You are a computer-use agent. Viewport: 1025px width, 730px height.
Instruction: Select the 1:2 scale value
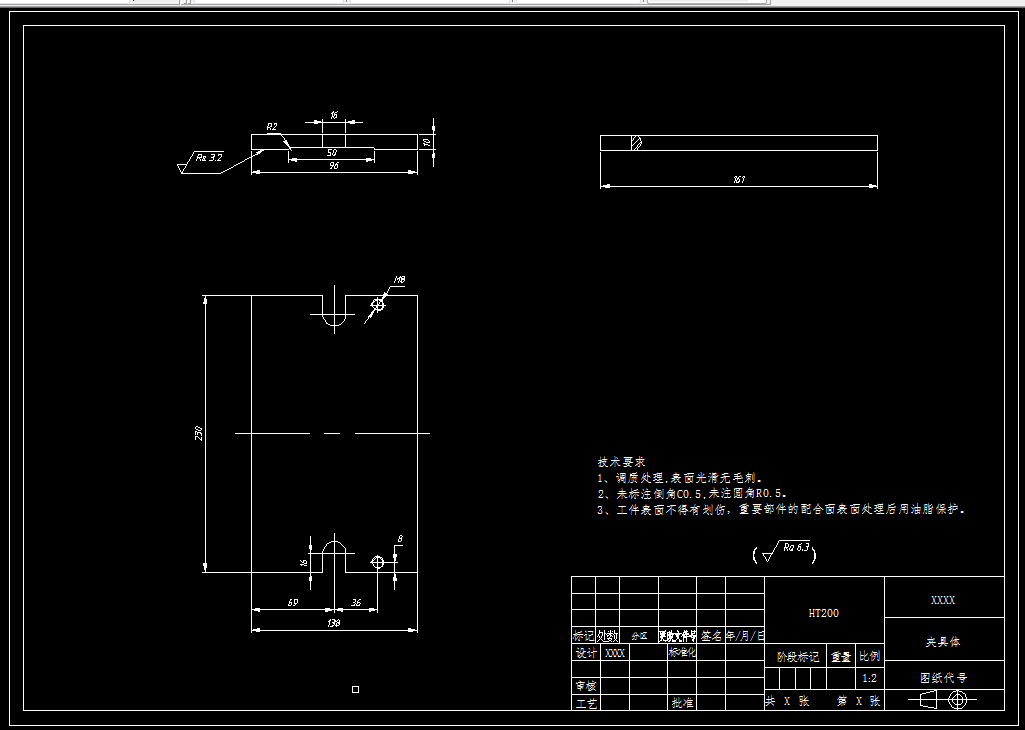(x=869, y=678)
